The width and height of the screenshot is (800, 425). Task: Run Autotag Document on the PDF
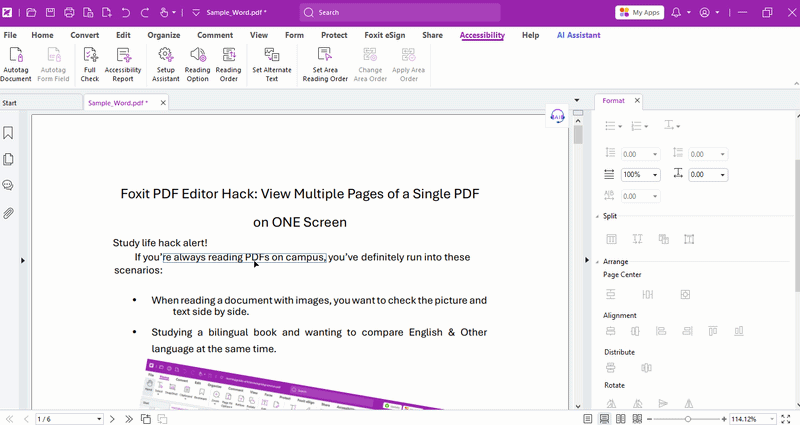(16, 64)
